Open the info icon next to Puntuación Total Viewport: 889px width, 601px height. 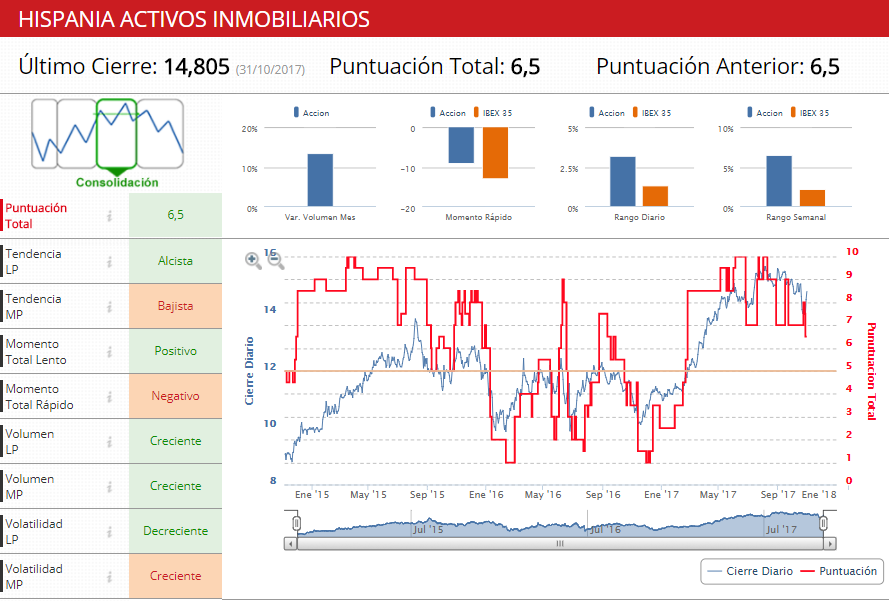click(x=109, y=215)
